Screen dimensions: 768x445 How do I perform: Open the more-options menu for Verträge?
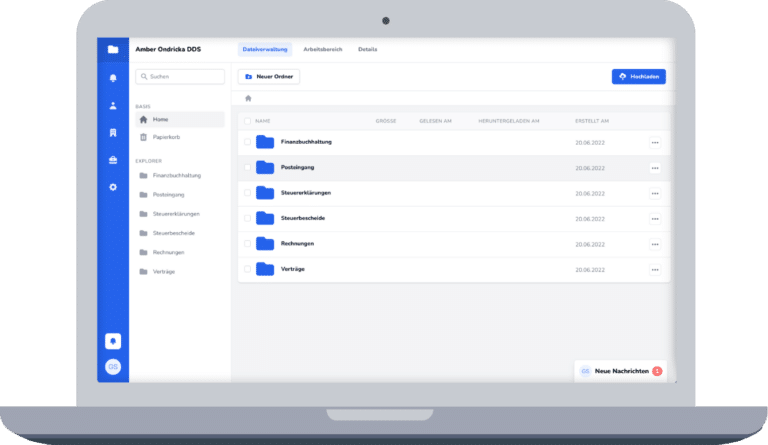(x=655, y=270)
